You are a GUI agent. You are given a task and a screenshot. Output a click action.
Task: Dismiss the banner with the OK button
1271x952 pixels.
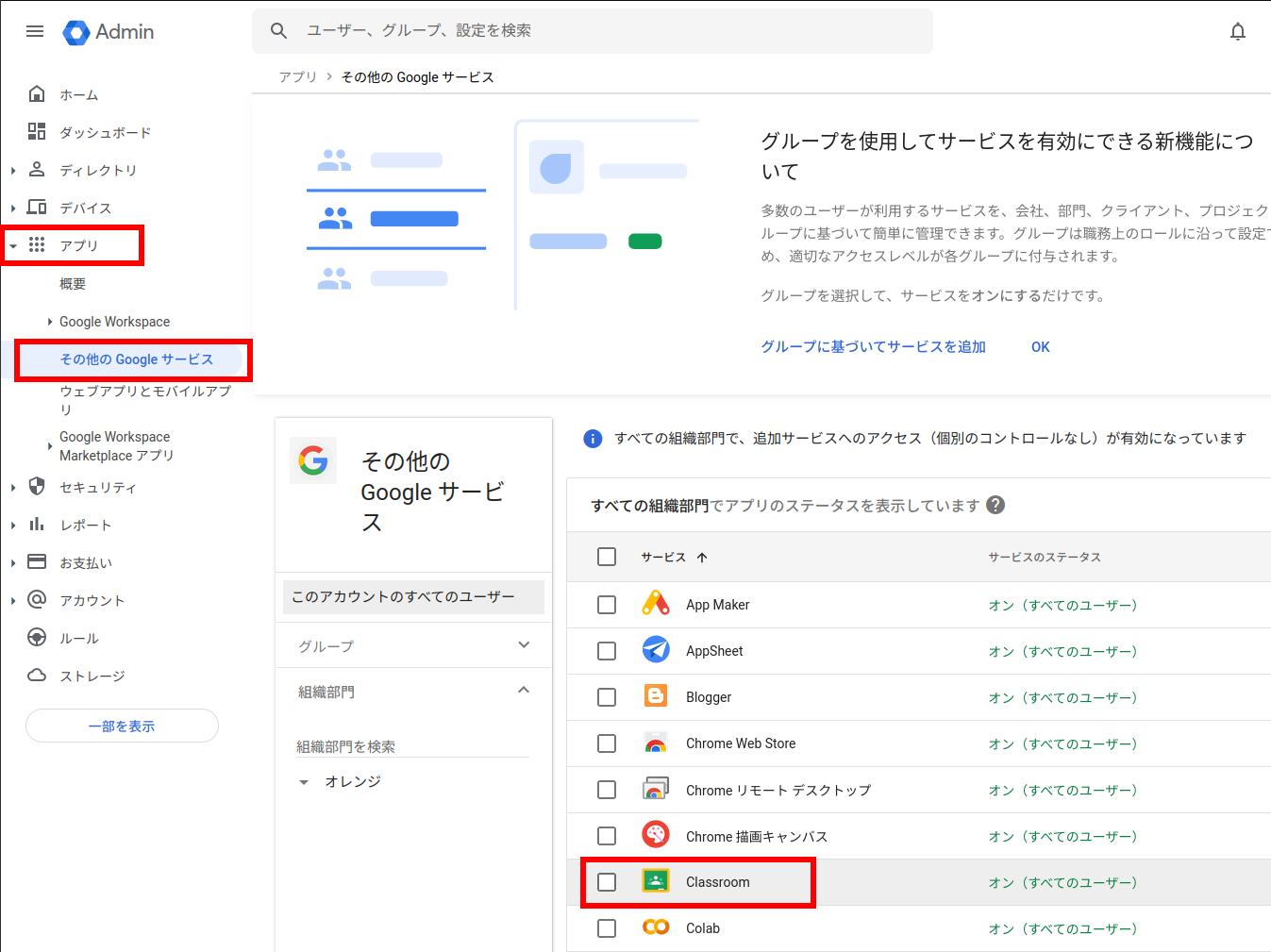(1040, 346)
